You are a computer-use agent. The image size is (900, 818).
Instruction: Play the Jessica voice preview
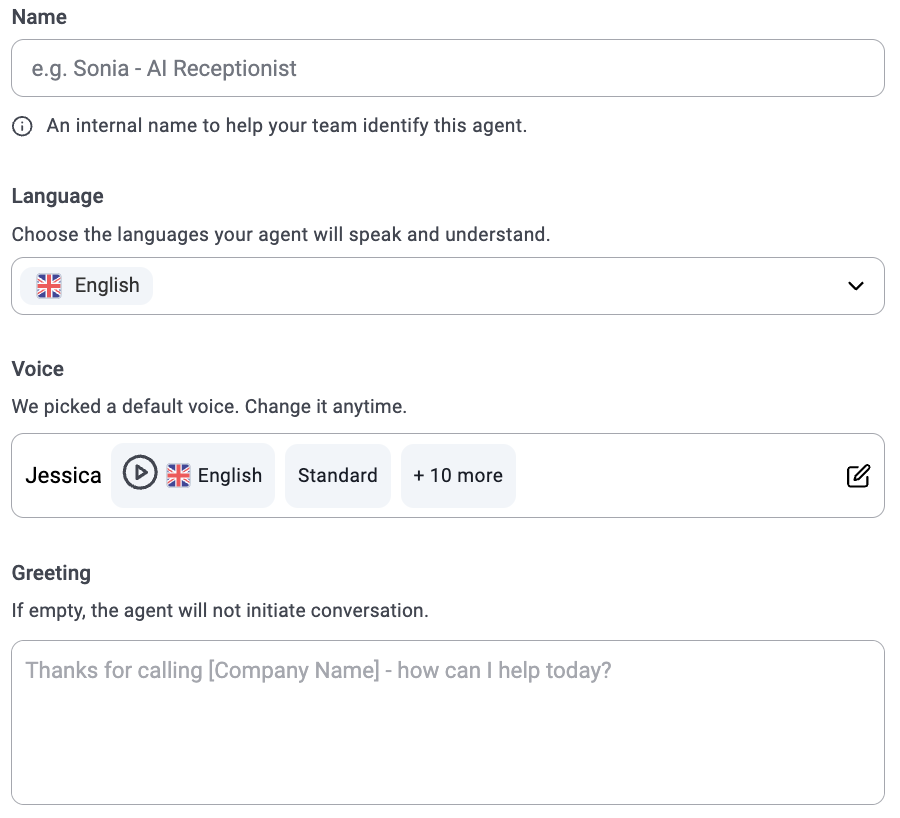tap(140, 474)
